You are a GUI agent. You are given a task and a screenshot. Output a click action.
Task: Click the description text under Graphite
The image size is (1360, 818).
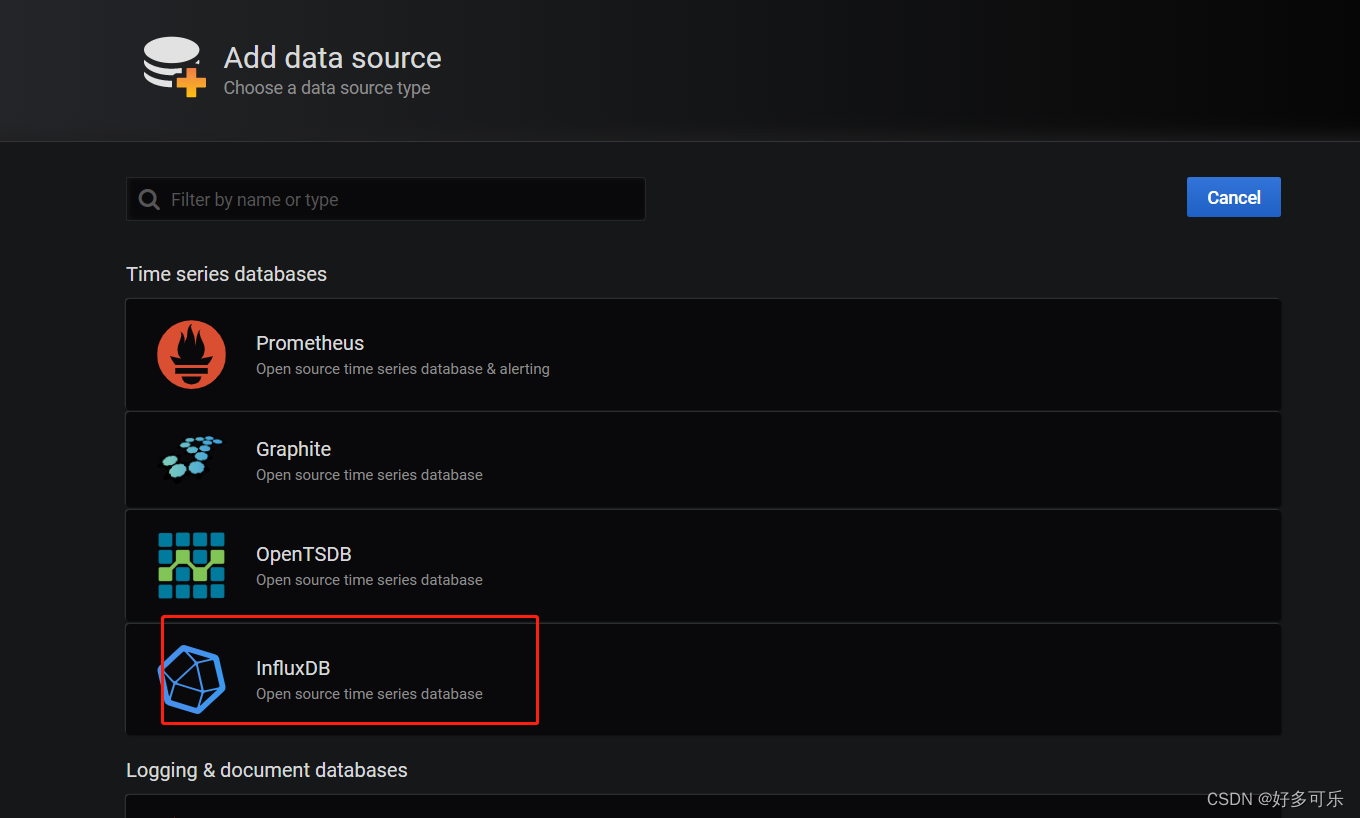(x=369, y=475)
